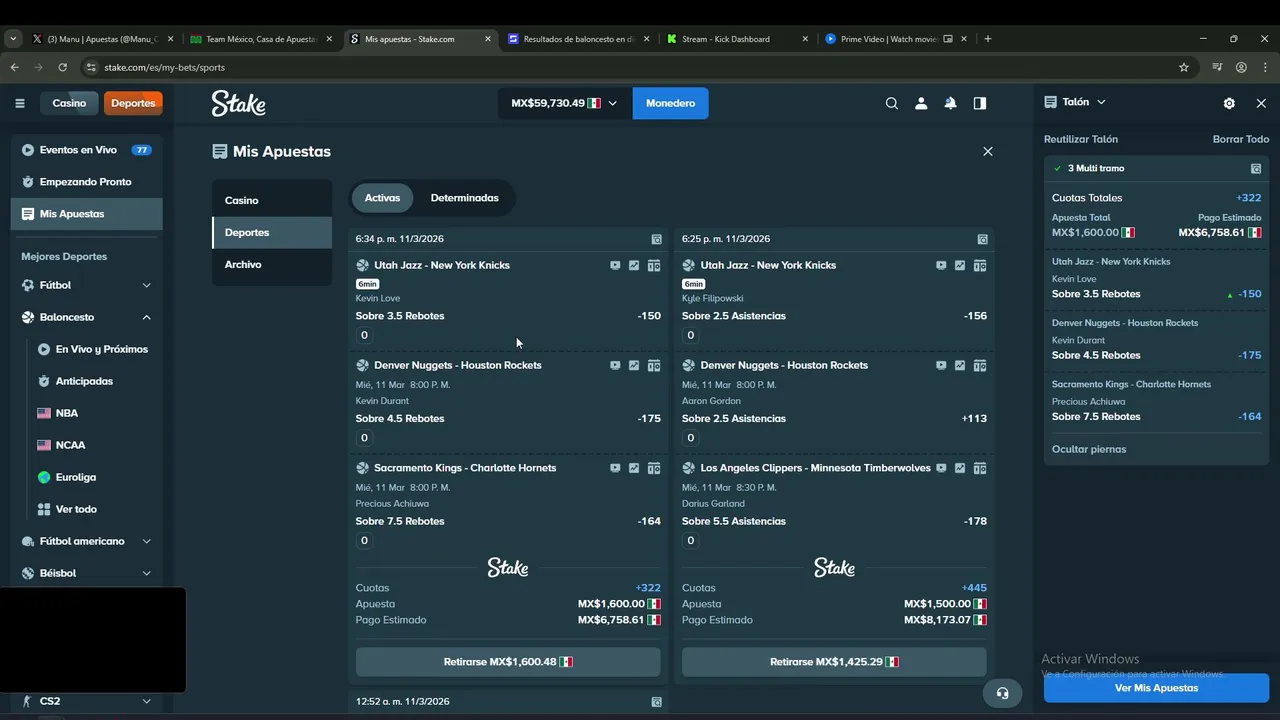
Task: Open stats chart icon for Kevin Durant leg
Action: pyautogui.click(x=634, y=365)
